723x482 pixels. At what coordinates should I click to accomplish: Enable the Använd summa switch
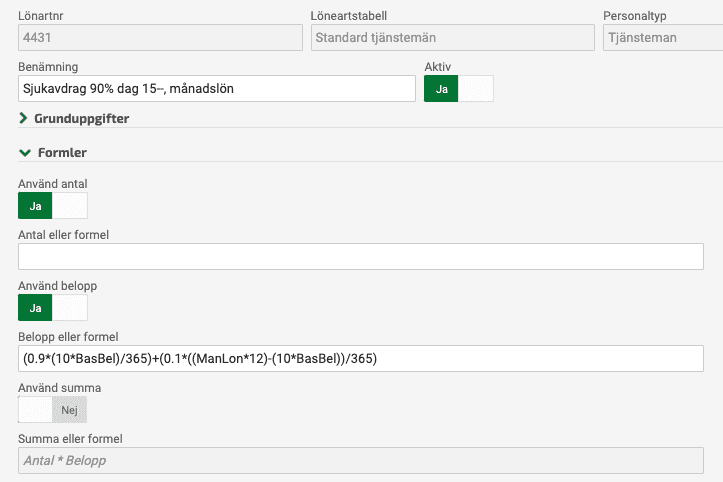pyautogui.click(x=53, y=410)
